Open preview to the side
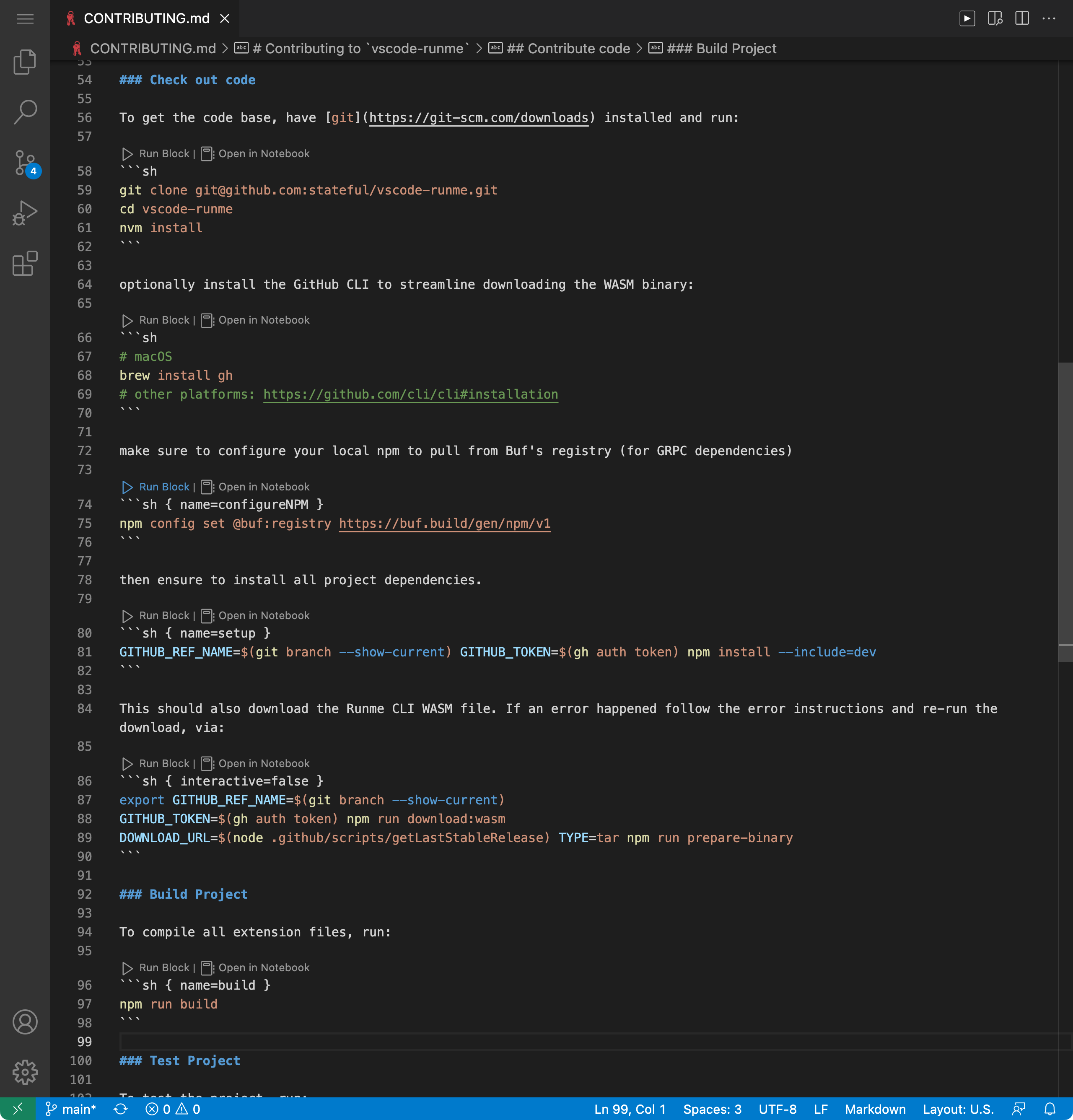Screen dimensions: 1073x1120 tap(995, 19)
